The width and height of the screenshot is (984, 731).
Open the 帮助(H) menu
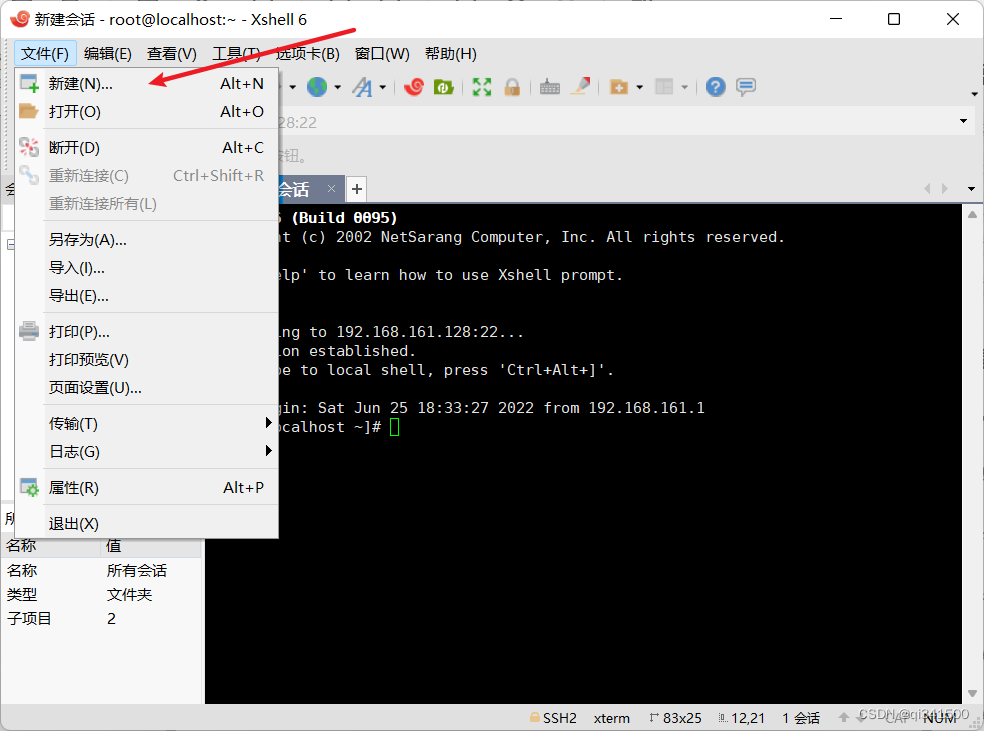(x=451, y=54)
